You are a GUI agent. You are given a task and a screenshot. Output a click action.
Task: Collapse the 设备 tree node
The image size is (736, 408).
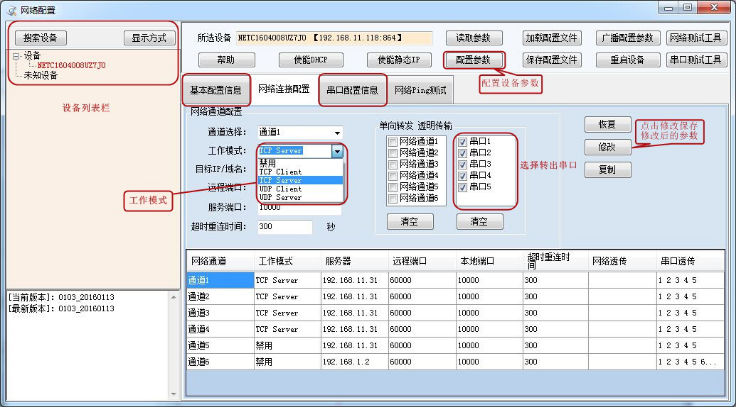click(x=16, y=56)
